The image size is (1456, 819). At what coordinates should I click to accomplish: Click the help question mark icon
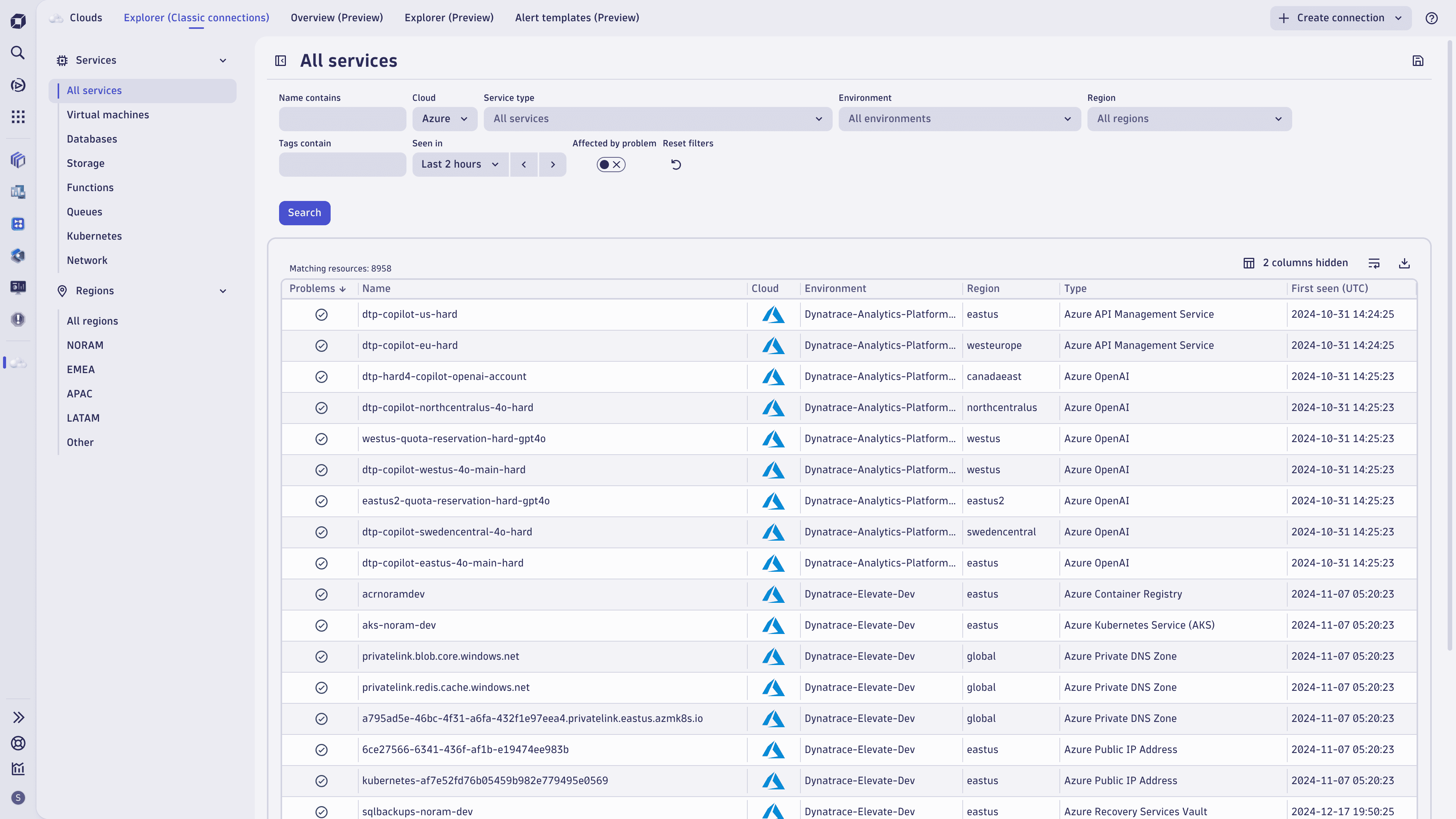[1431, 18]
